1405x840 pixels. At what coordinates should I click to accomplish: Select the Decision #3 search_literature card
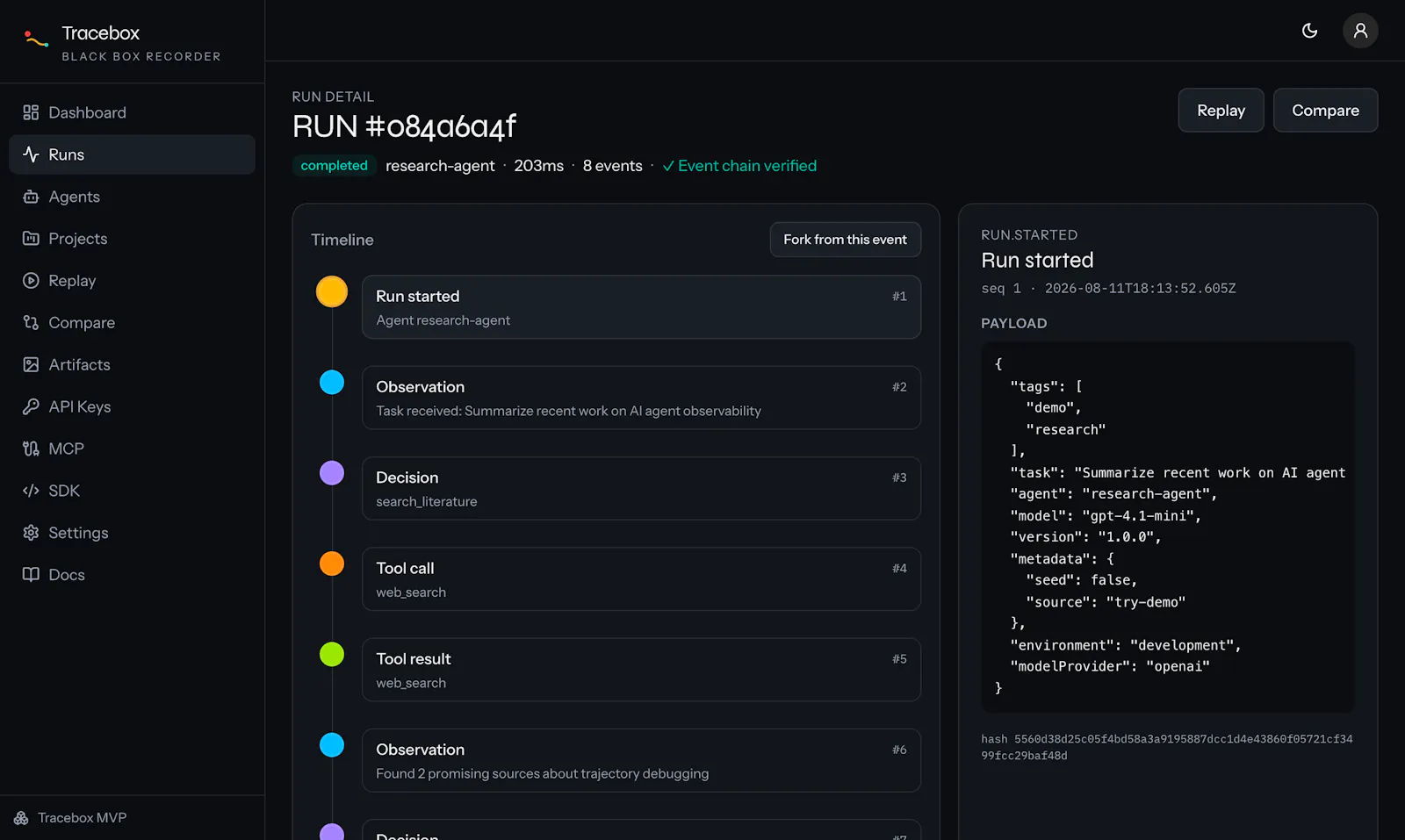point(641,488)
